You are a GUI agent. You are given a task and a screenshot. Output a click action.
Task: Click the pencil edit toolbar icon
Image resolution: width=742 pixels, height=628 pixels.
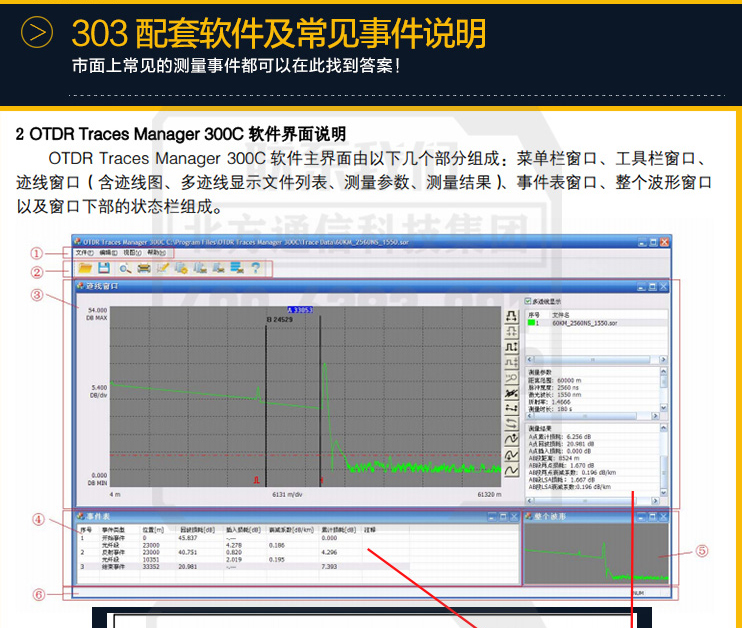point(163,268)
